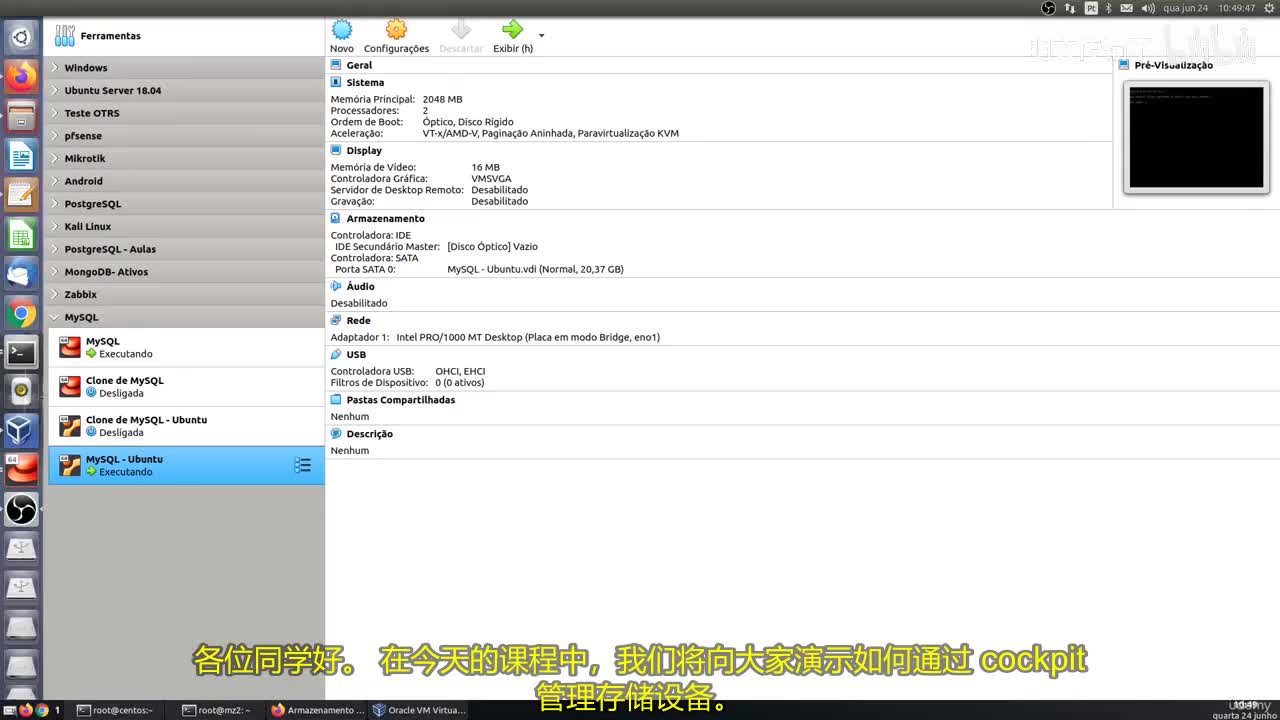The image size is (1280, 720).
Task: Select Clone de MySQL - Ubuntu machine
Action: 187,426
